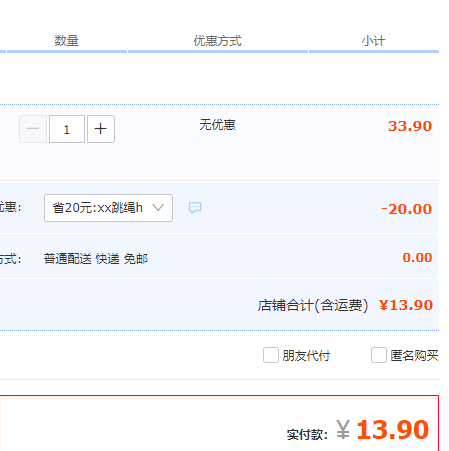Click the -20.00 discount amount
Screen dimensions: 449x451
(x=407, y=209)
